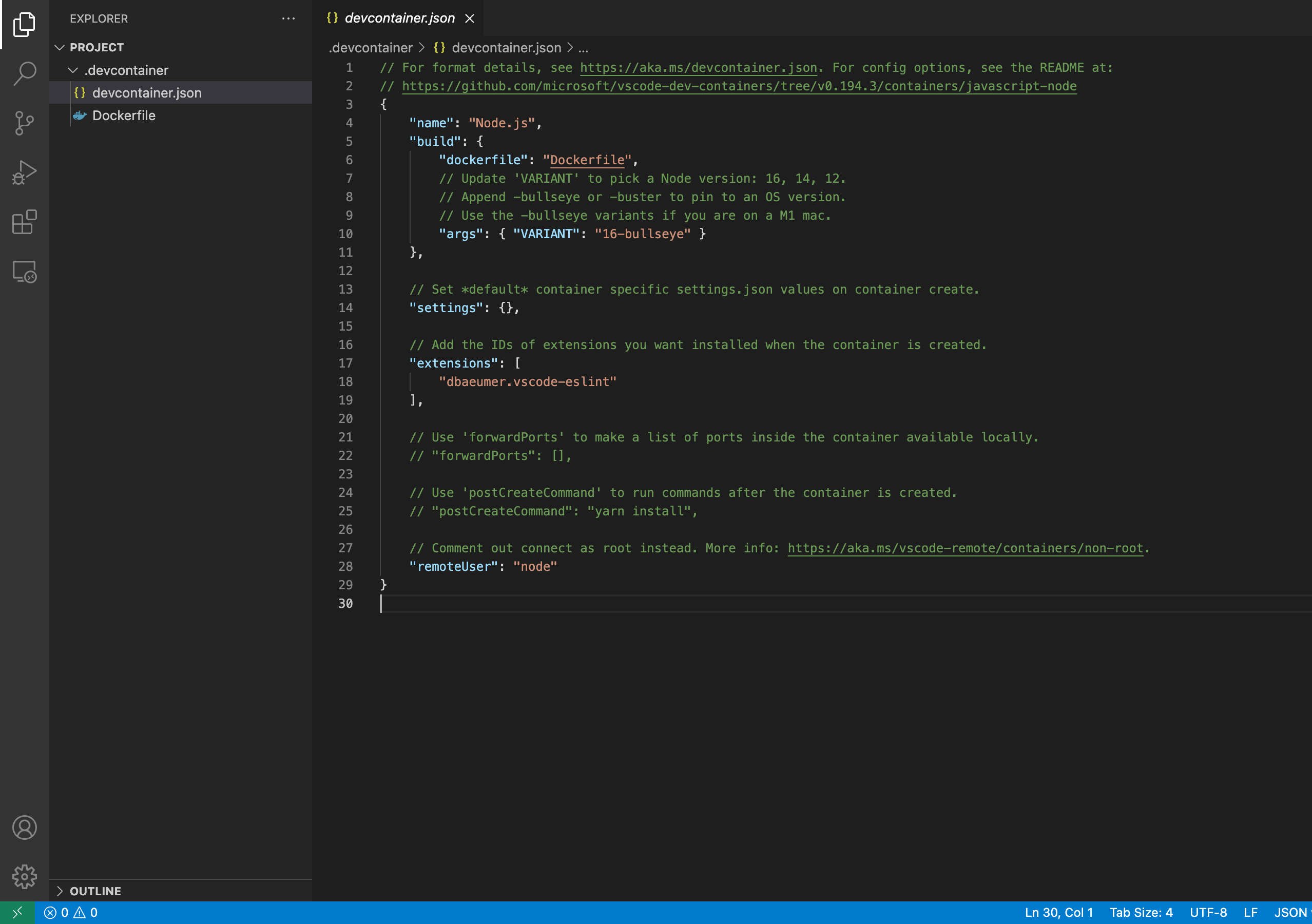Open devcontainer.json in the explorer tree
The width and height of the screenshot is (1312, 924).
pos(181,92)
